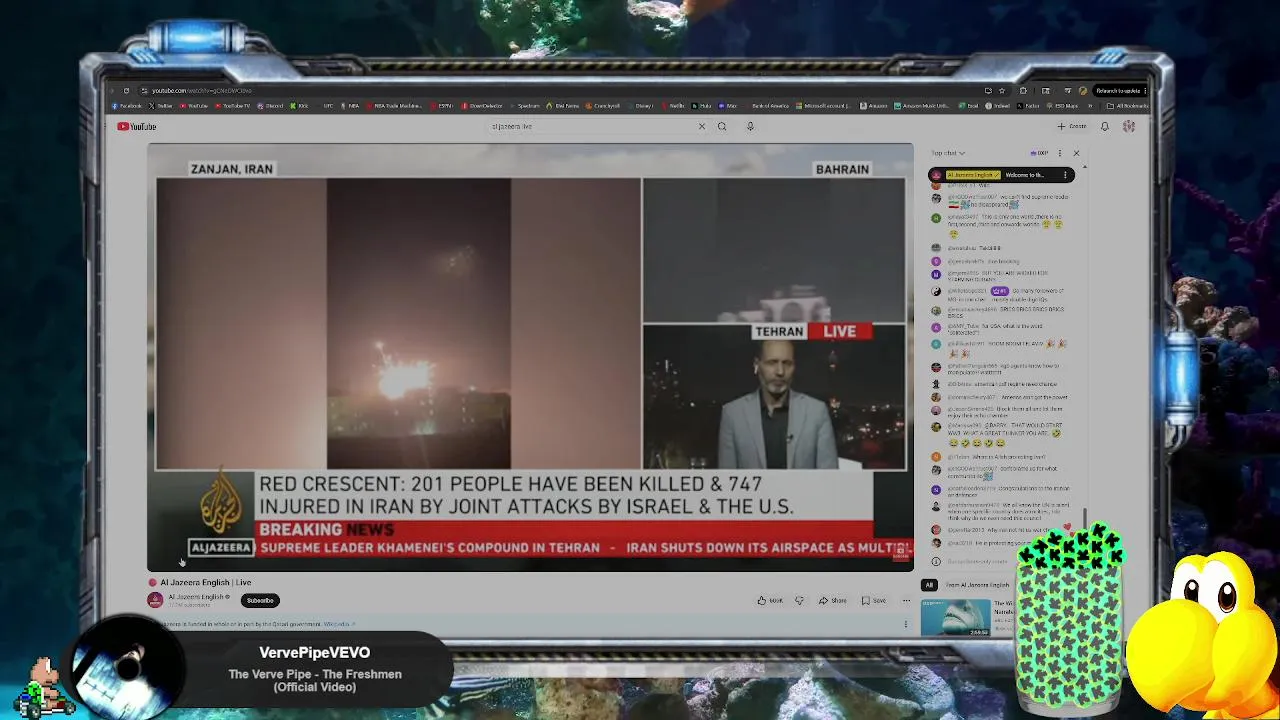
Task: Click the browser address bar
Action: pos(560,91)
